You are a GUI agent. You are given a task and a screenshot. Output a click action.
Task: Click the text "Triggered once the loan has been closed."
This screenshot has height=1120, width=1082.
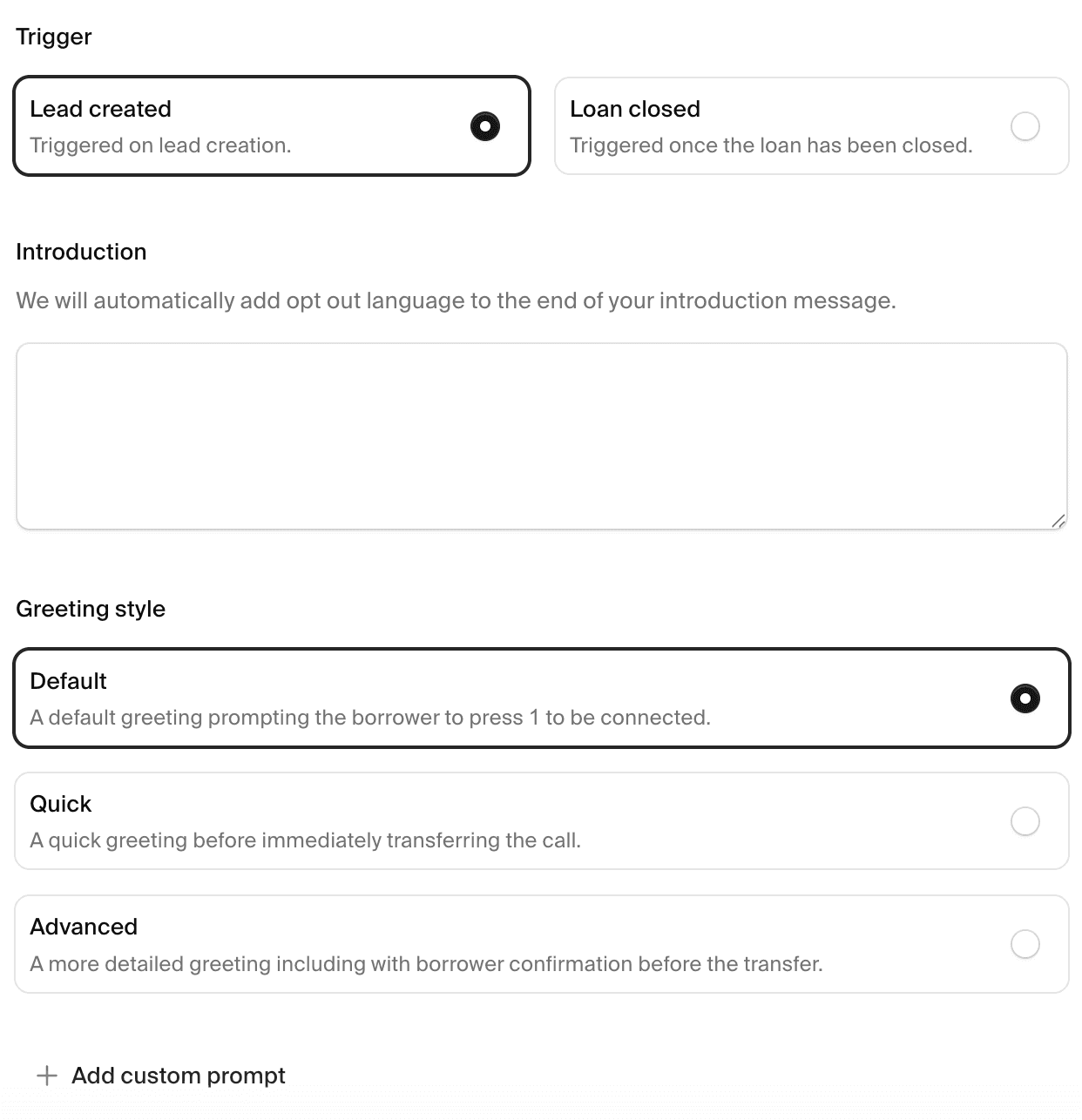pyautogui.click(x=771, y=145)
